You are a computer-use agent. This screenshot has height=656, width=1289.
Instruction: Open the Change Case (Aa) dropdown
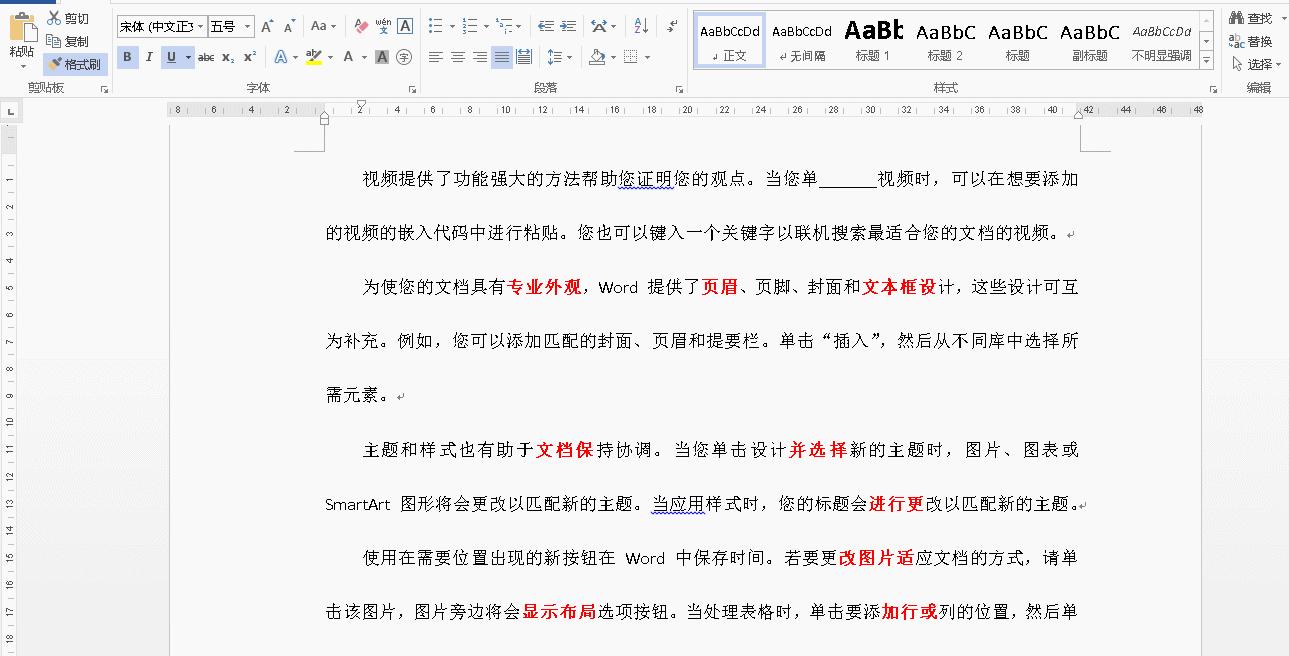321,26
